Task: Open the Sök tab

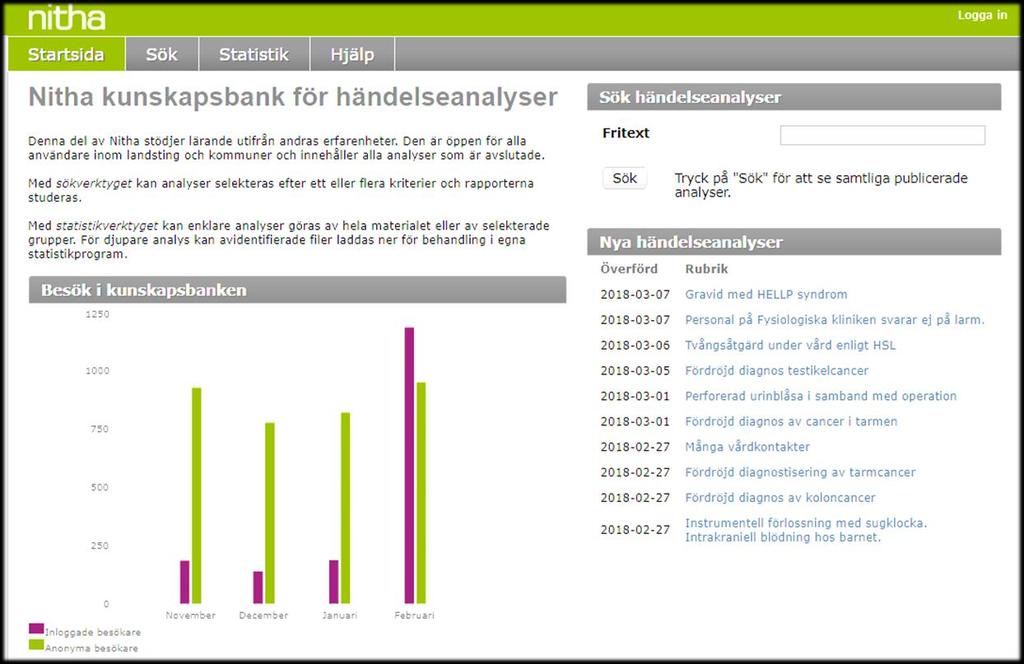Action: 162,54
